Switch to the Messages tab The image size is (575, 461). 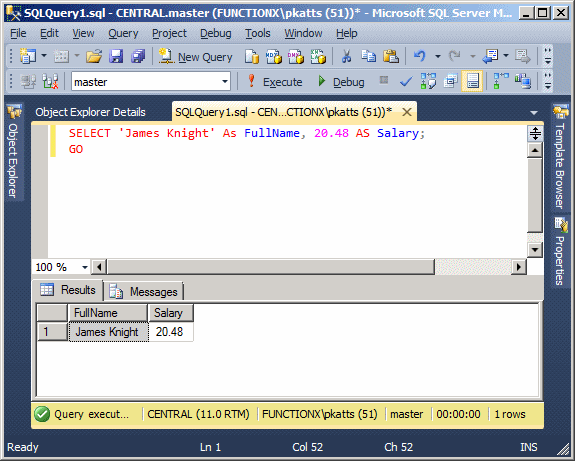point(144,292)
